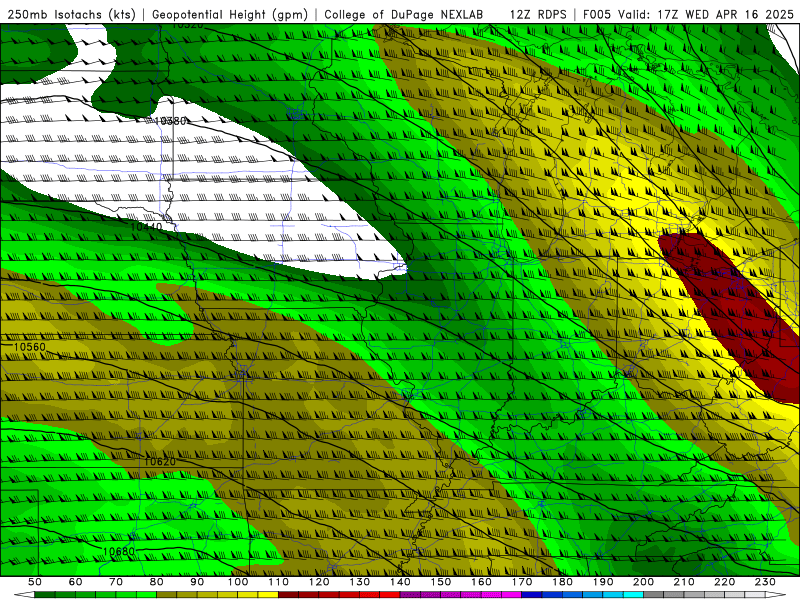This screenshot has height=600, width=800.
Task: Click the 10680 height contour label
Action: (119, 552)
